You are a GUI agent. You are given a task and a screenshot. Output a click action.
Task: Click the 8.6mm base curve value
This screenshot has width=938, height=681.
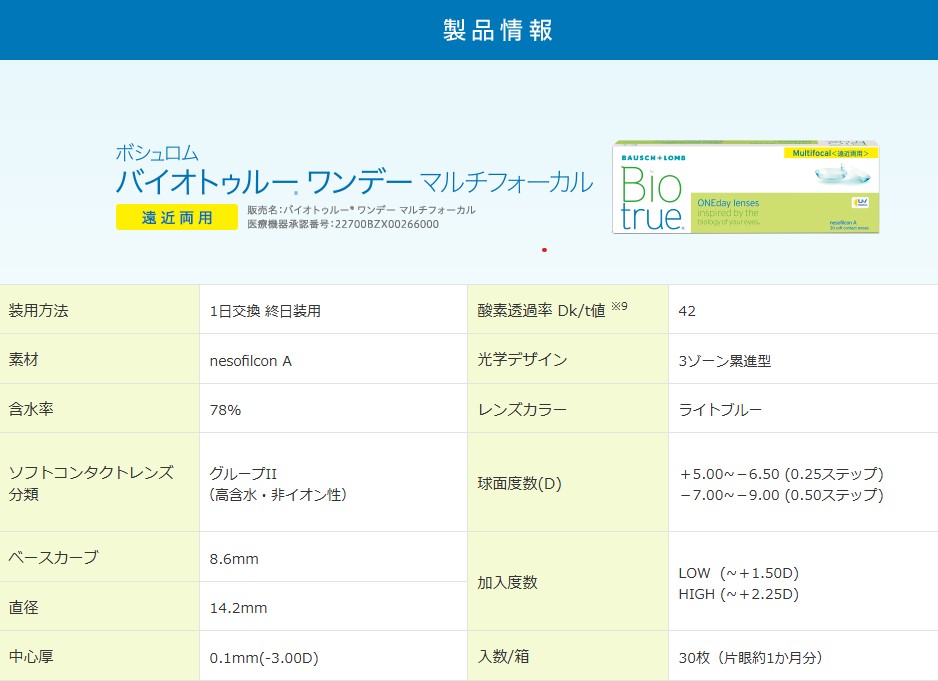click(234, 559)
